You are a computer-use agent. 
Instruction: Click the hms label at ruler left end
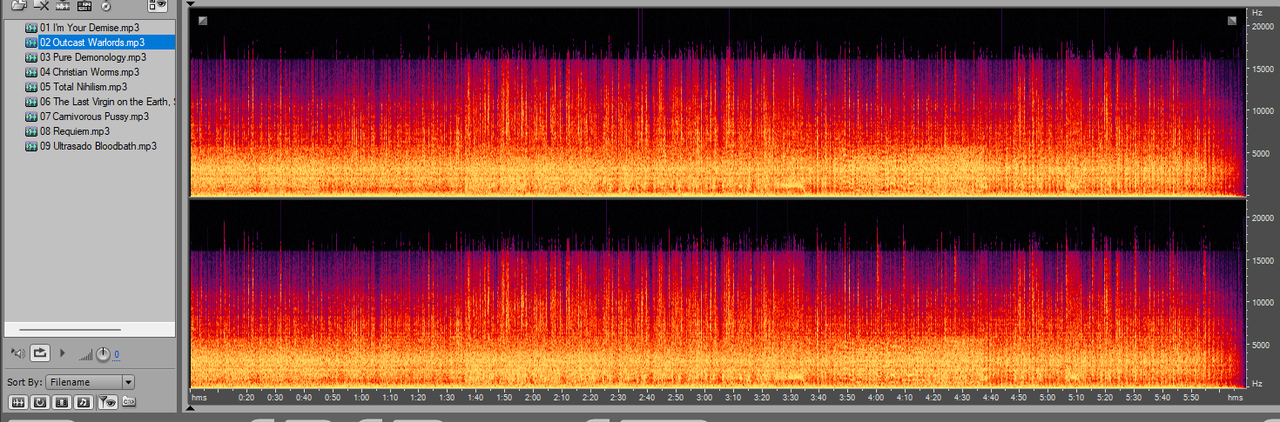click(199, 397)
